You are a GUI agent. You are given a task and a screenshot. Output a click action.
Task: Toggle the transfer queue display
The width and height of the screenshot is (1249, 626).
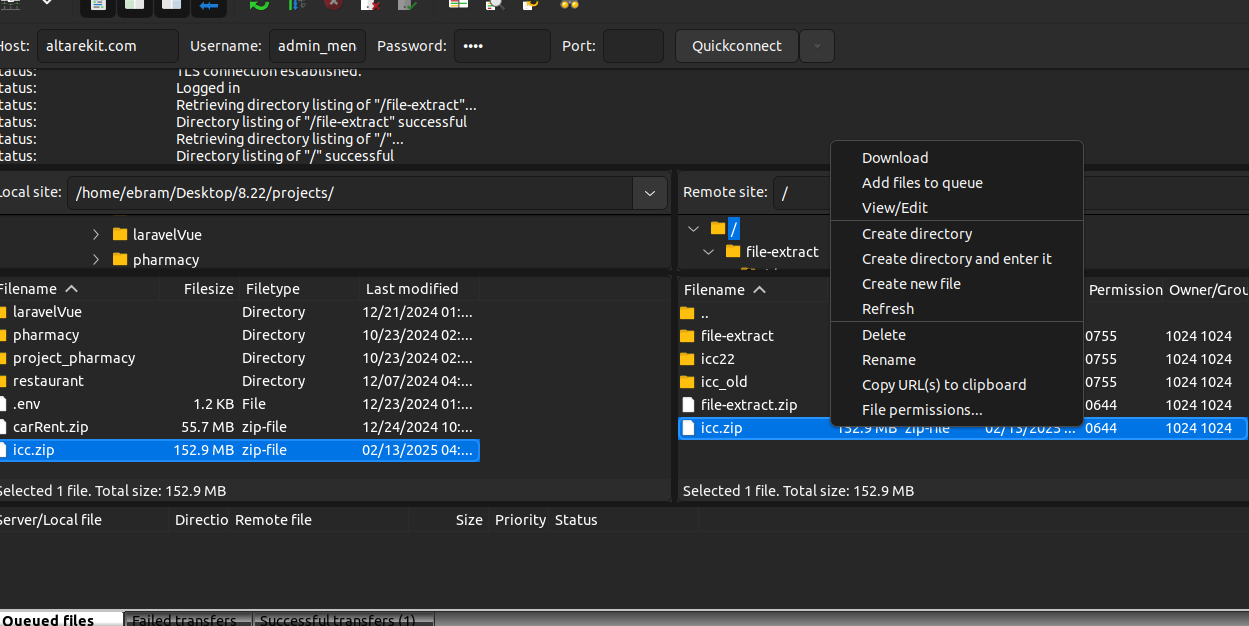click(x=209, y=5)
